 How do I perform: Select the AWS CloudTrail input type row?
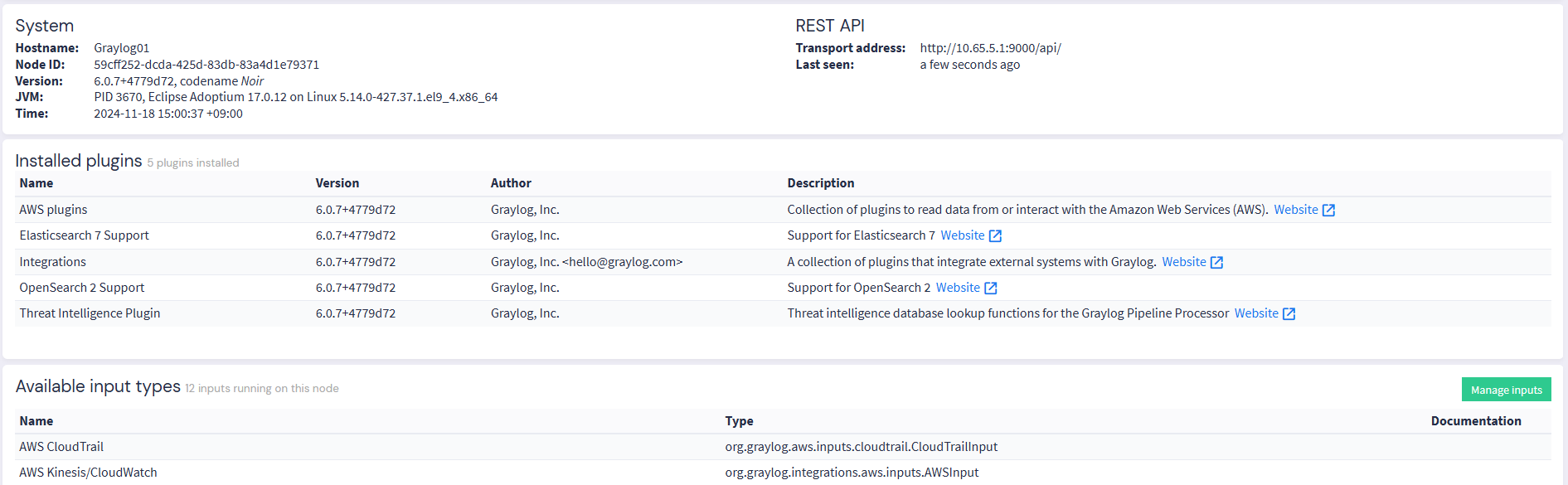coord(61,447)
